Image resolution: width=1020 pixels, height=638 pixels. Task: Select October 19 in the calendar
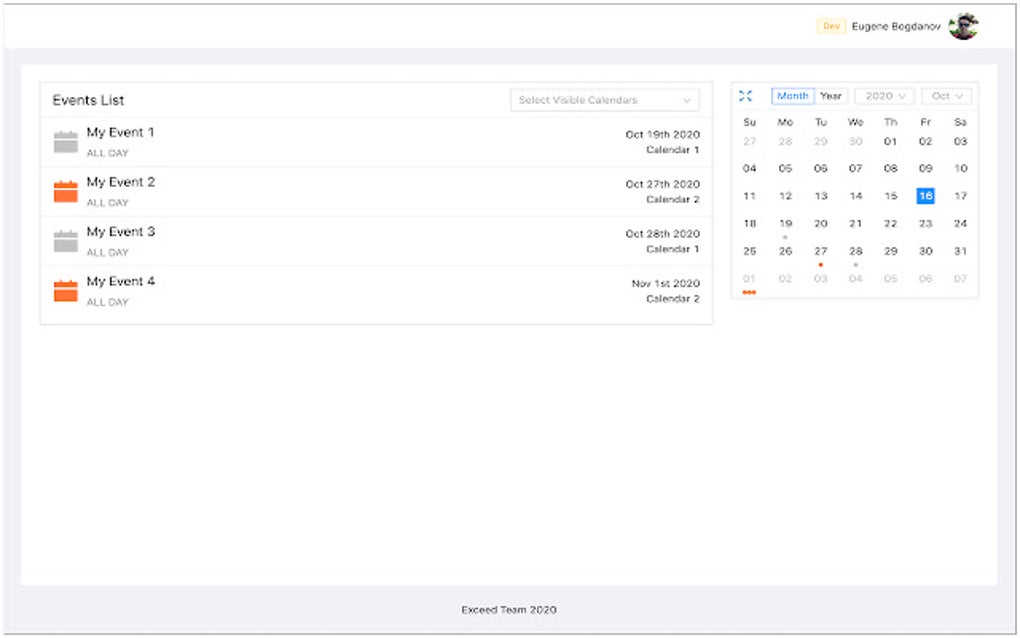tap(785, 224)
